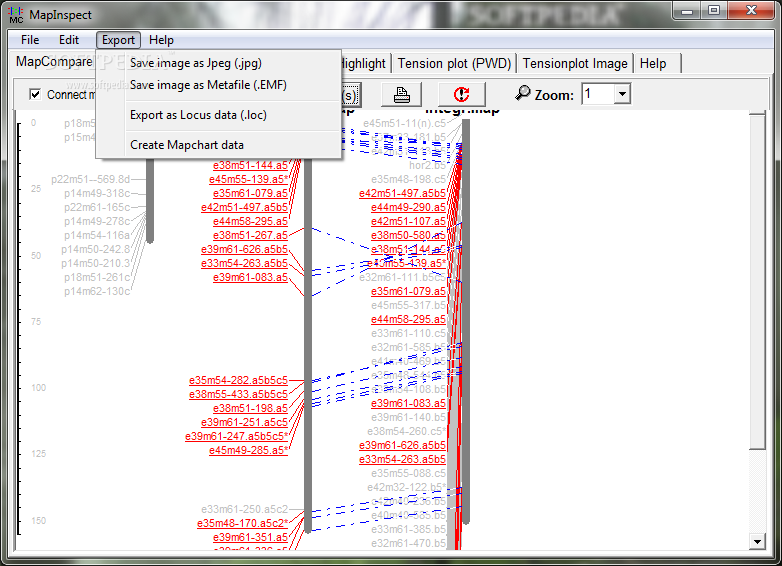Click the print map icon button
The image size is (782, 566).
(401, 94)
